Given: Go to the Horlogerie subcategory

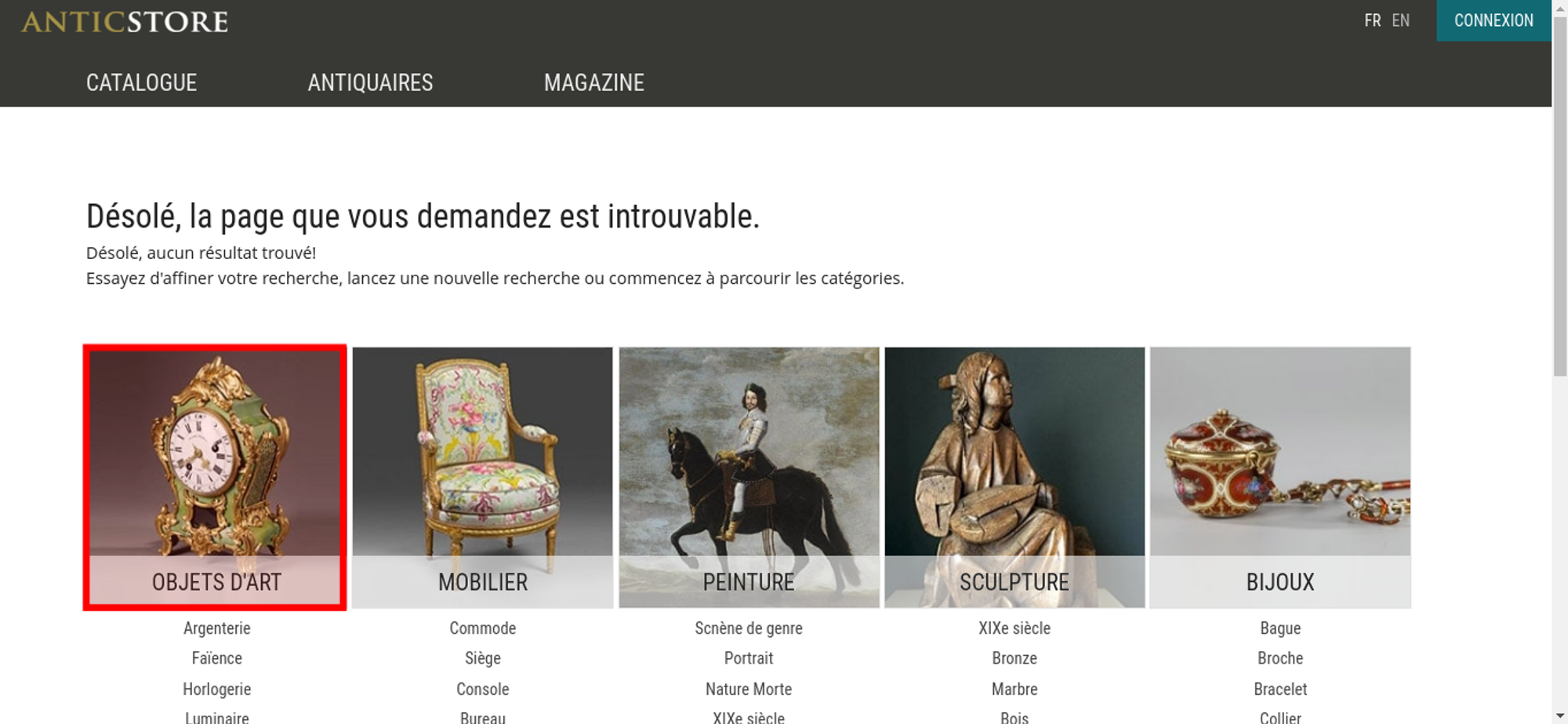Looking at the screenshot, I should [217, 689].
